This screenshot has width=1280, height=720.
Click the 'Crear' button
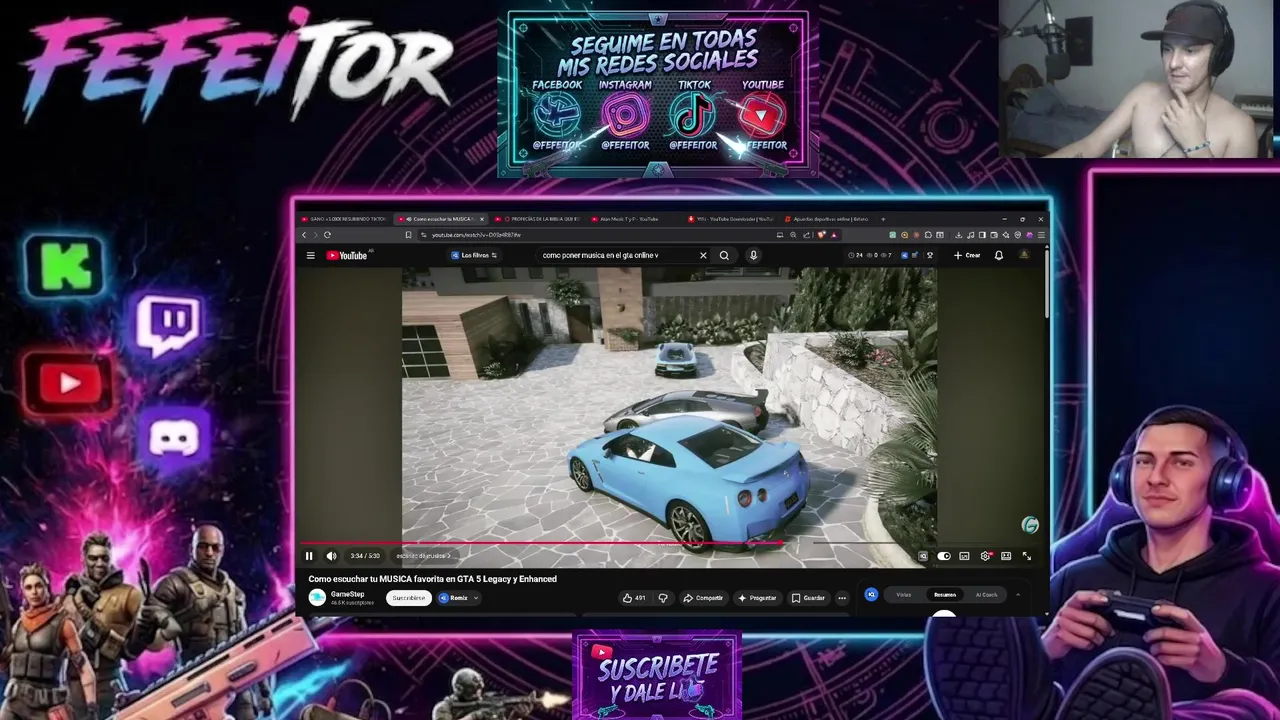[967, 255]
